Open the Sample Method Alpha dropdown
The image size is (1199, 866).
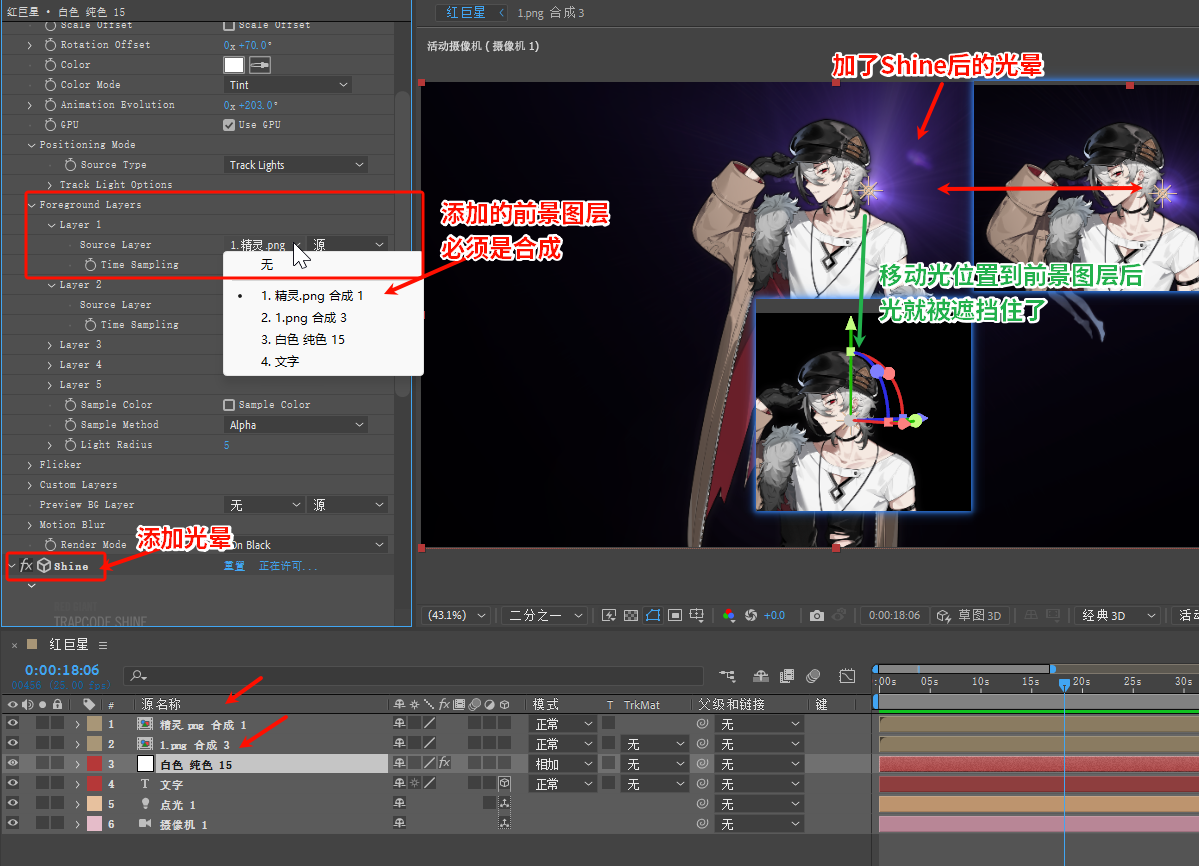click(x=296, y=425)
